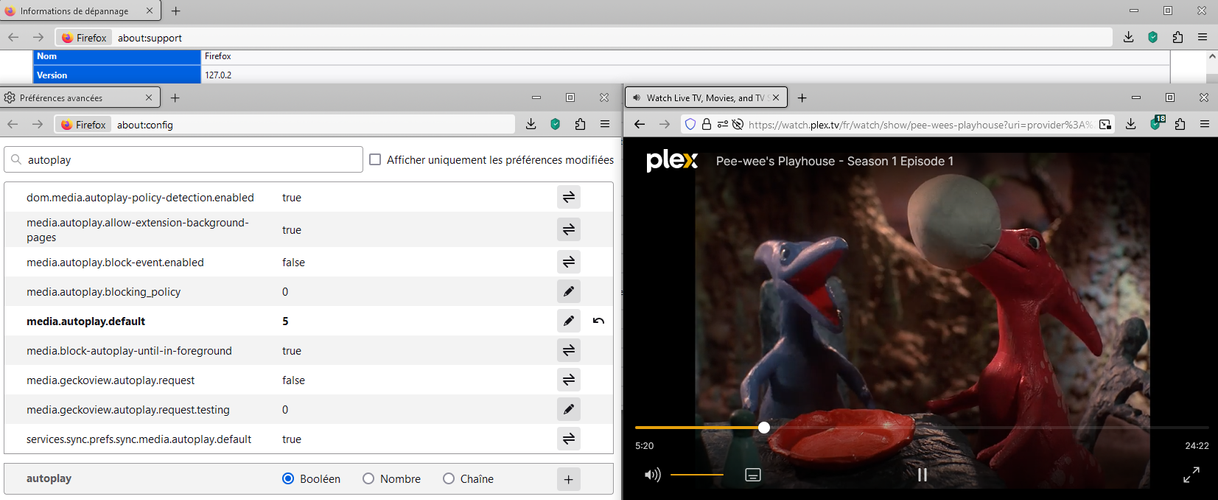1218x500 pixels.
Task: Select the Chaîne radio option
Action: point(448,479)
